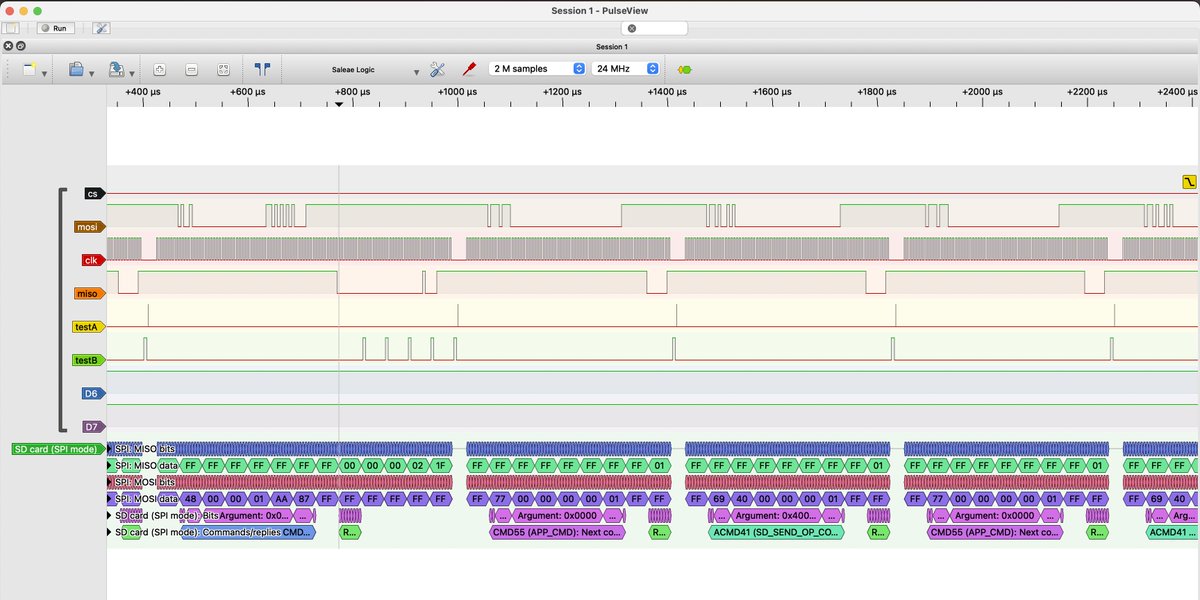Click the add protocol decoder icon
This screenshot has width=1200, height=600.
(685, 70)
